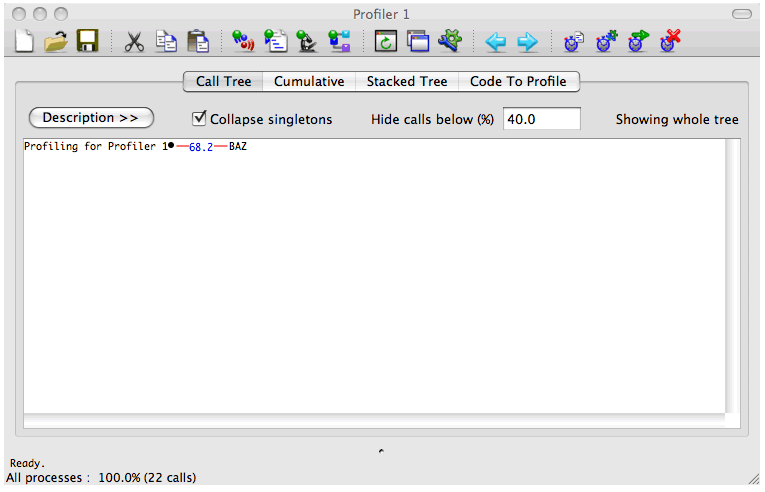
Task: Click the Hide calls below (%) field
Action: click(542, 119)
